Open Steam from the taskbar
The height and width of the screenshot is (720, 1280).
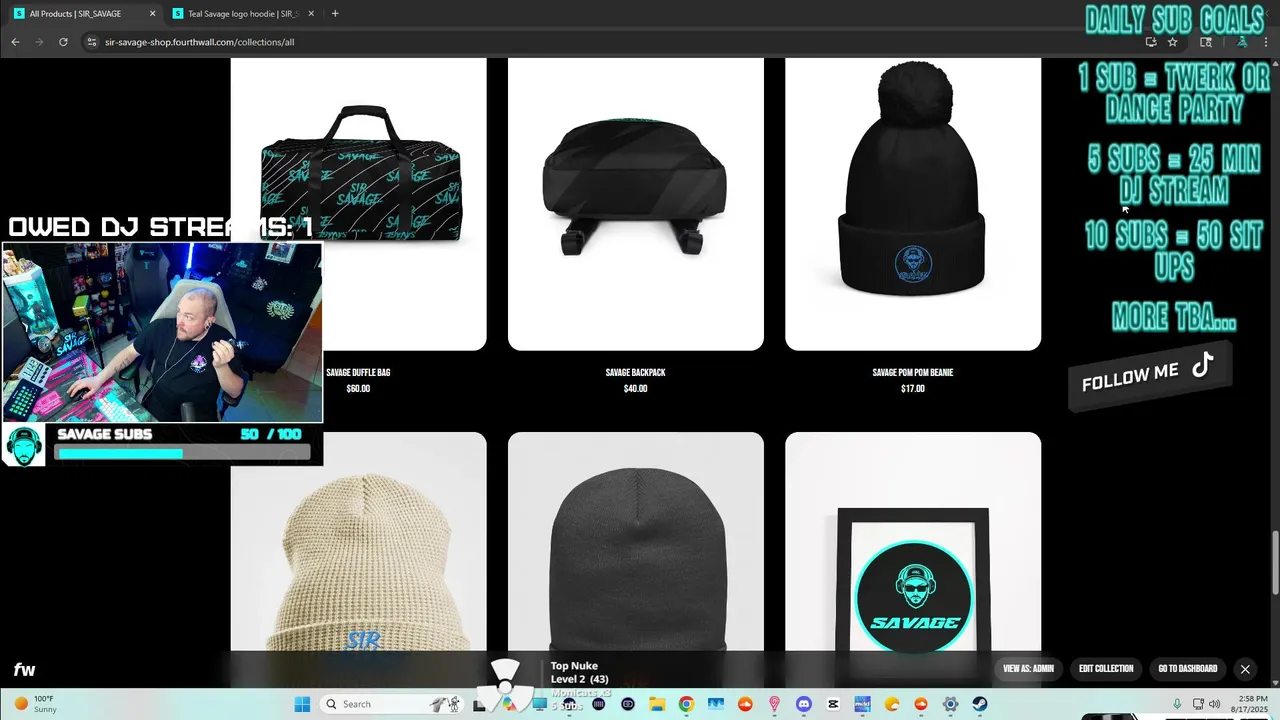pos(980,704)
